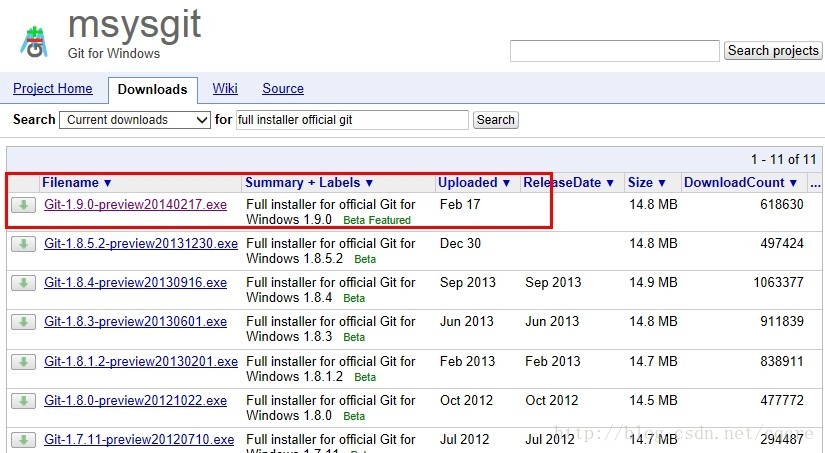
Task: Click the 'Sep 2013' release date cell
Action: [553, 283]
